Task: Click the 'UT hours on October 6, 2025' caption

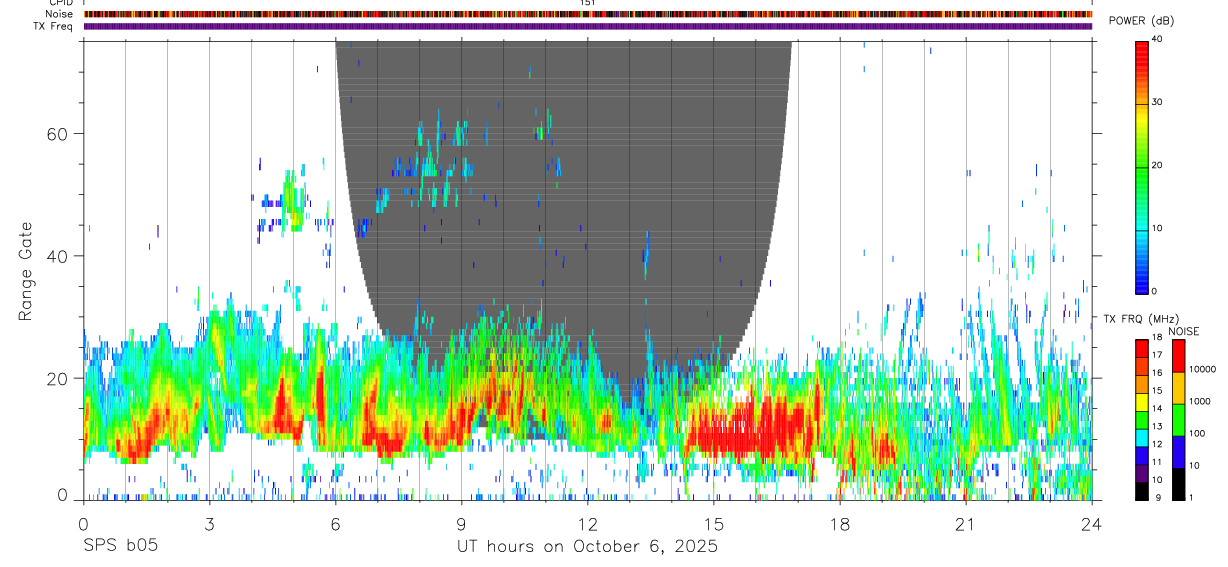Action: 587,547
